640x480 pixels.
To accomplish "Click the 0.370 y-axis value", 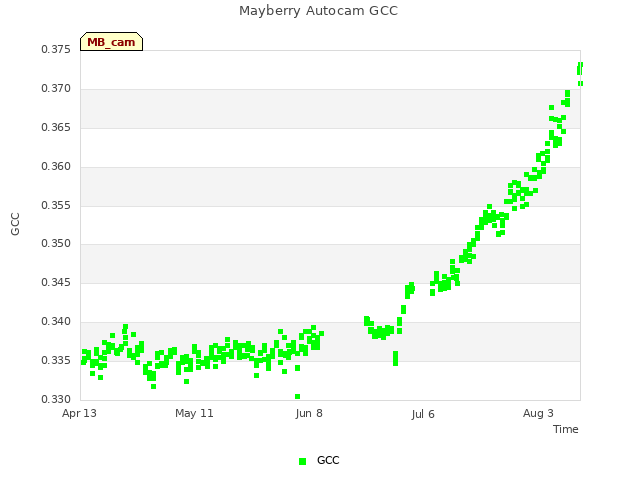I will pos(56,89).
